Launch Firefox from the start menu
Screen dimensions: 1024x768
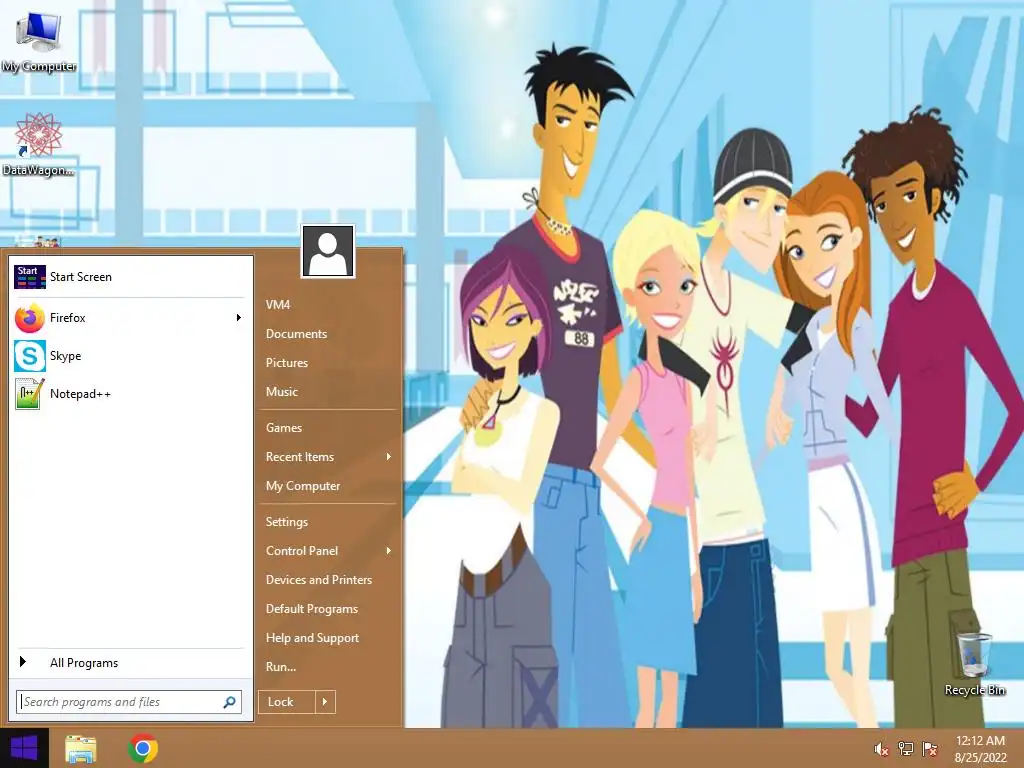point(131,318)
